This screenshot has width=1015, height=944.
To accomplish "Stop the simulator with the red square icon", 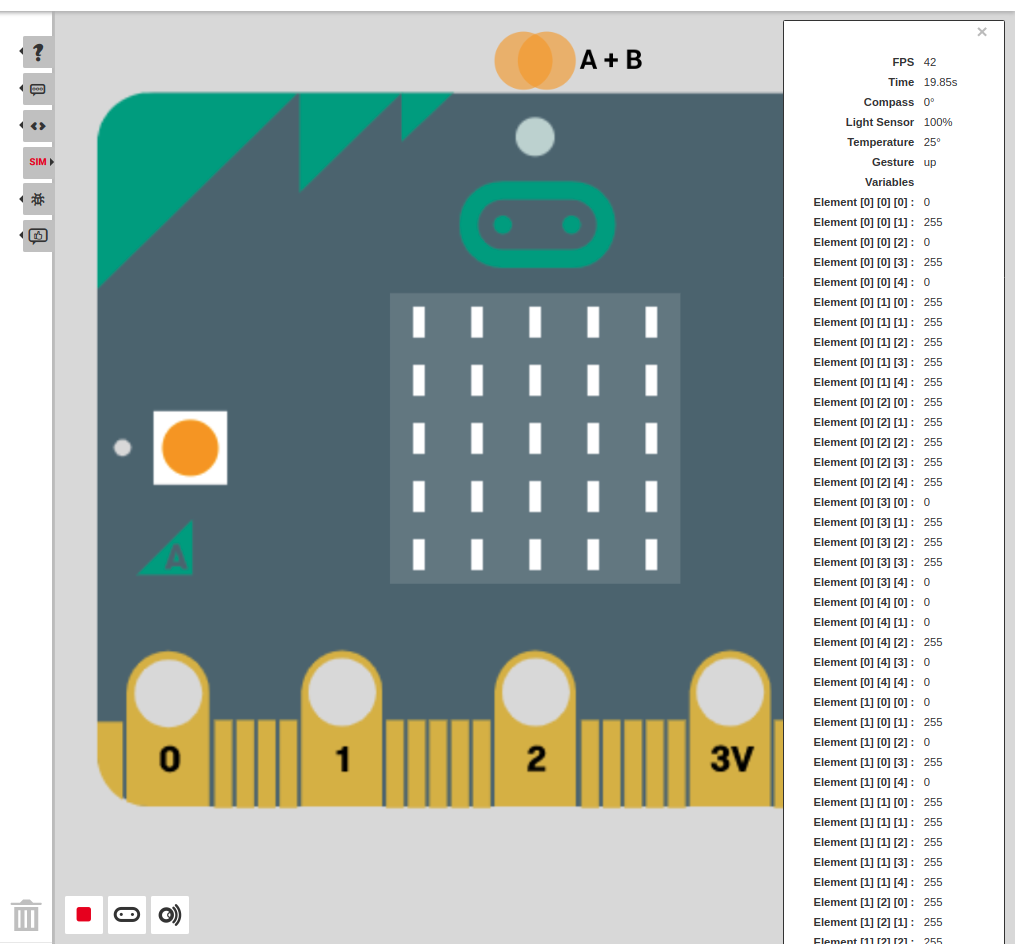I will (x=84, y=915).
